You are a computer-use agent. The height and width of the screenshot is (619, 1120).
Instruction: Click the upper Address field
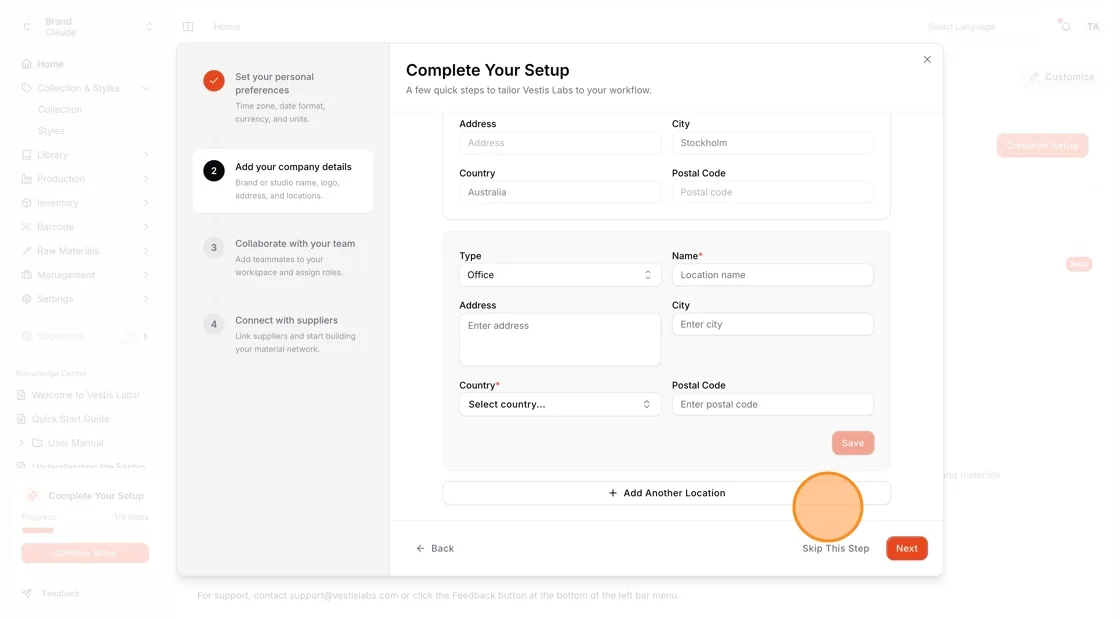559,143
